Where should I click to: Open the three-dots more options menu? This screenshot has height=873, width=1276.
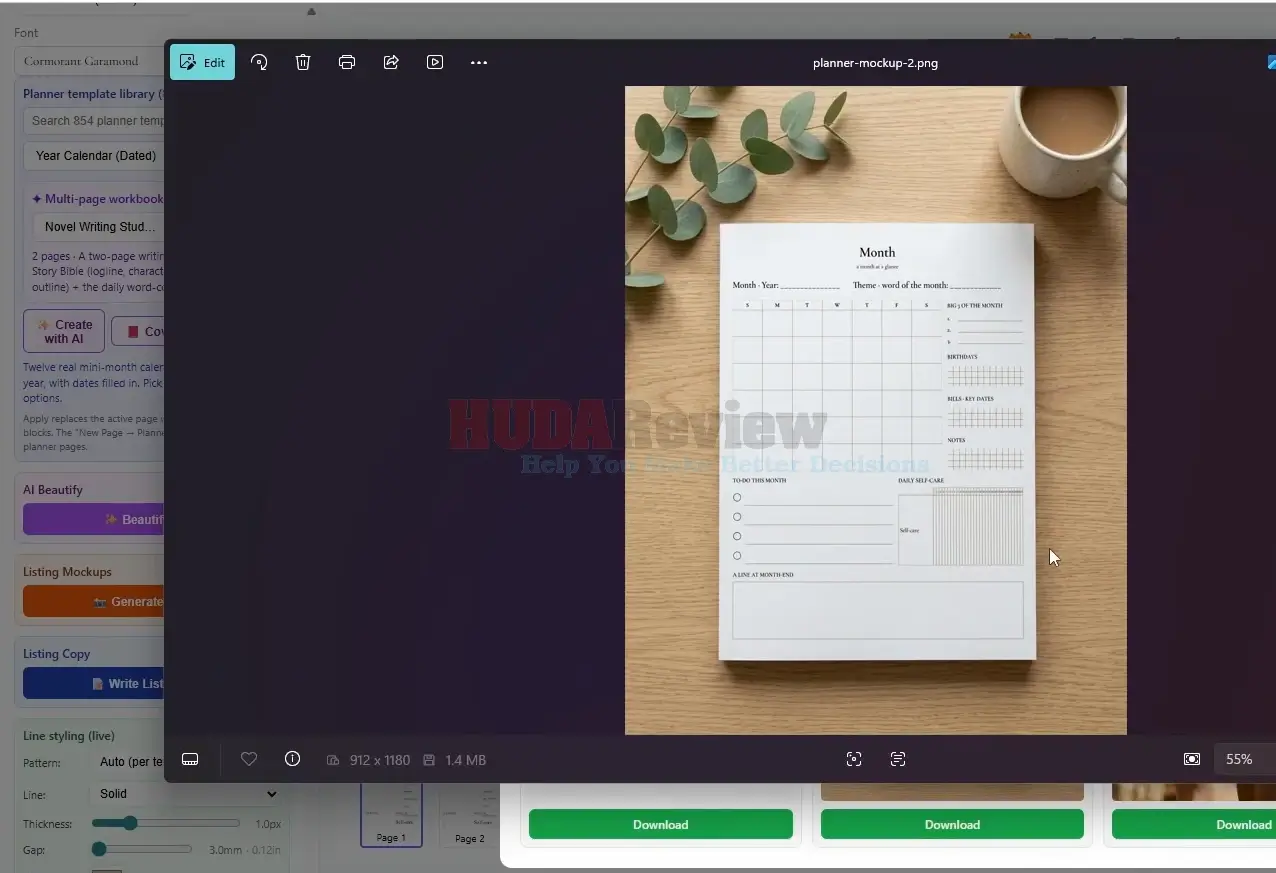tap(479, 62)
